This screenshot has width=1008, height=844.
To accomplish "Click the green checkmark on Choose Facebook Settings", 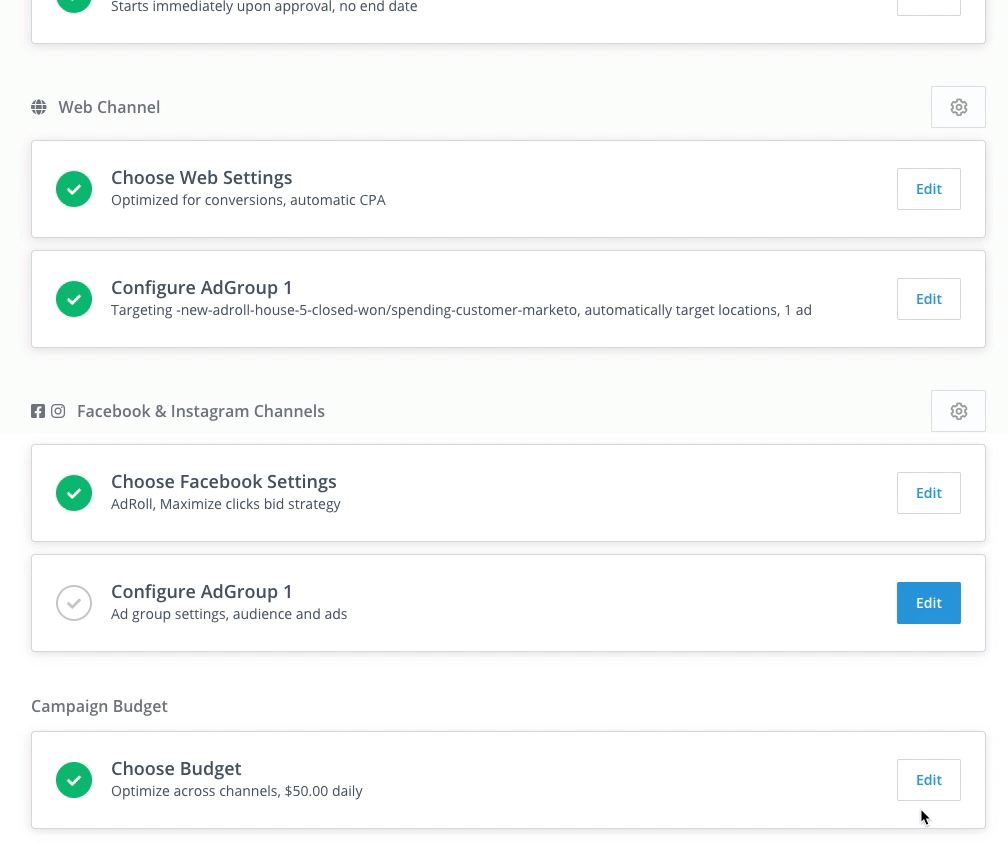I will (x=74, y=493).
